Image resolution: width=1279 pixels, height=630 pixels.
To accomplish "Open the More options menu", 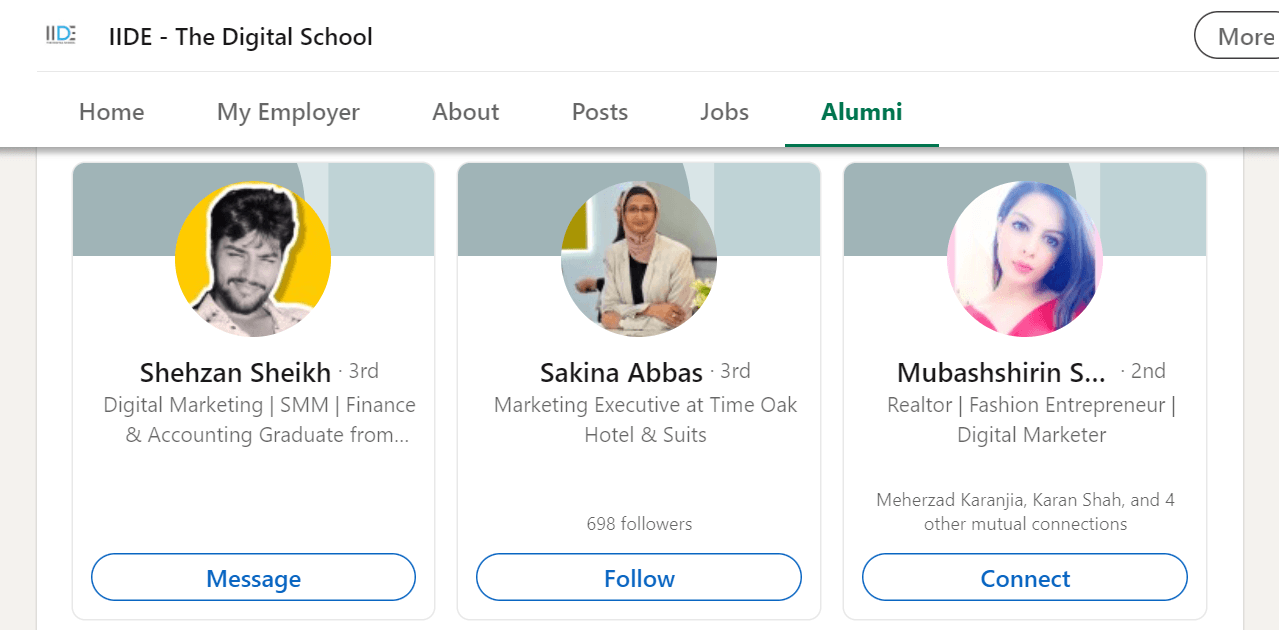I will tap(1243, 36).
